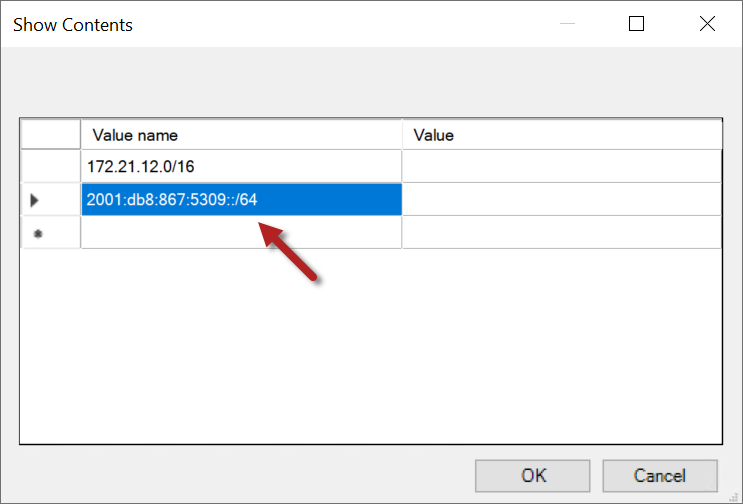
Task: Click the Value cell beside 2001:db8:867:5309::/64
Action: point(561,200)
